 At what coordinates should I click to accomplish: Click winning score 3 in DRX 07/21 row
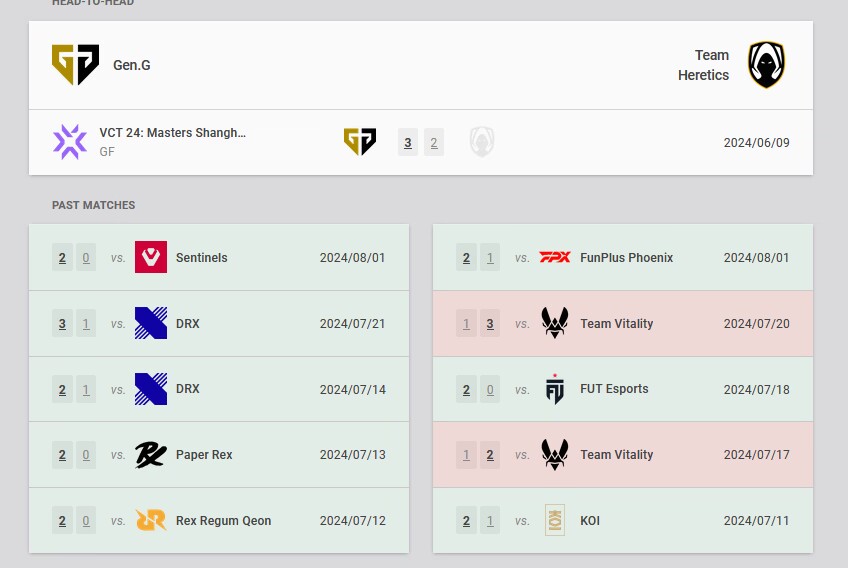tap(62, 323)
